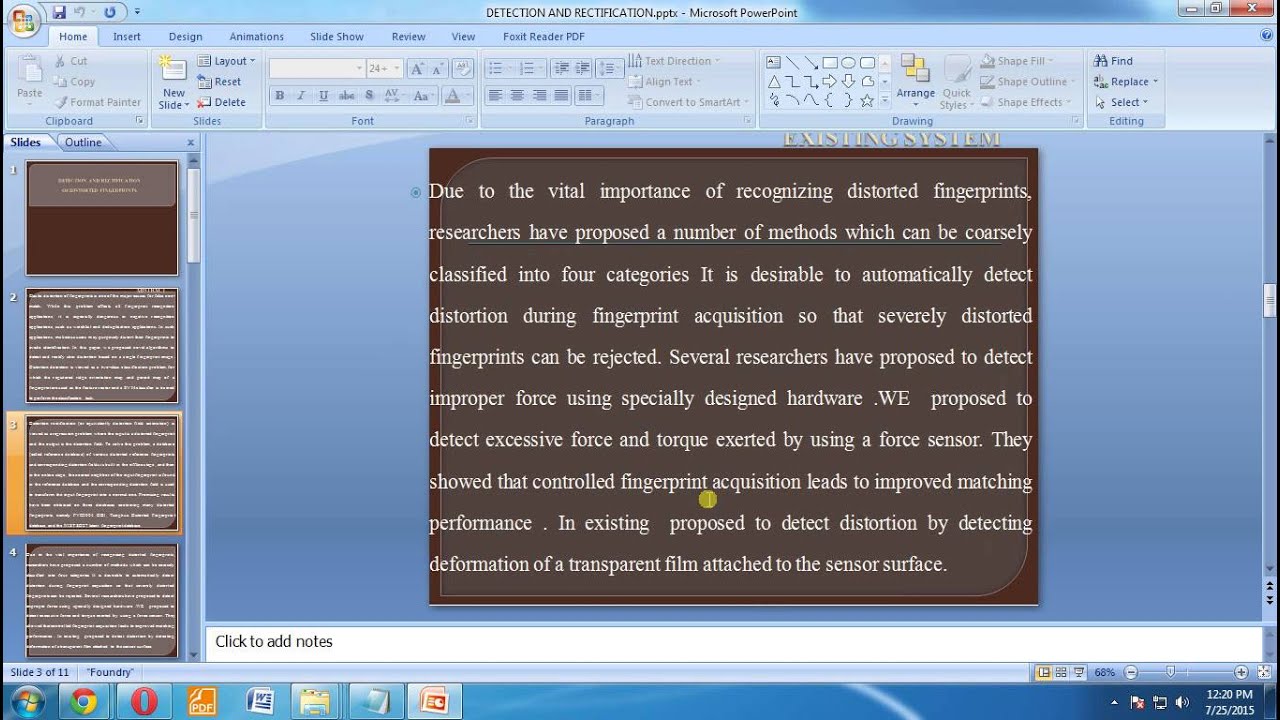The image size is (1280, 720).
Task: Open Google Chrome on taskbar
Action: (x=84, y=701)
